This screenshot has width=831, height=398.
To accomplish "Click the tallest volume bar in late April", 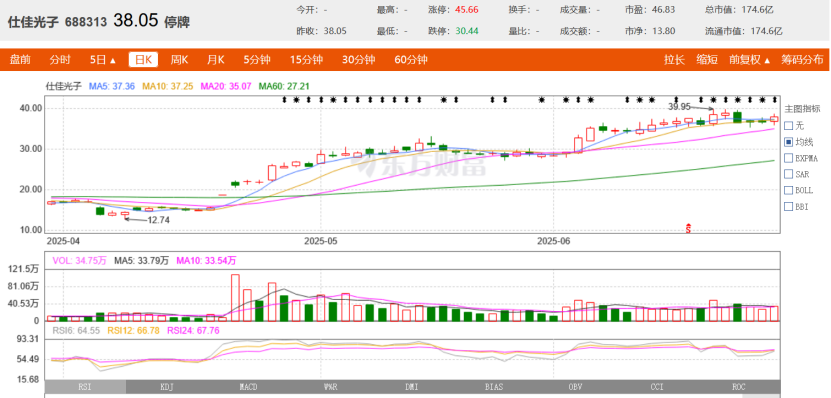I will tap(235, 297).
